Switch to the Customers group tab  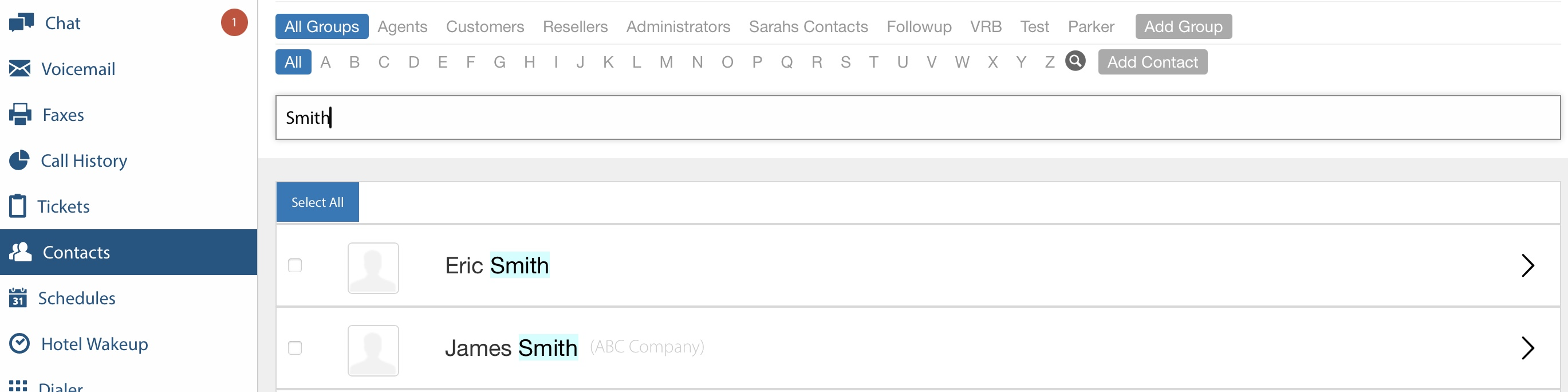point(484,27)
